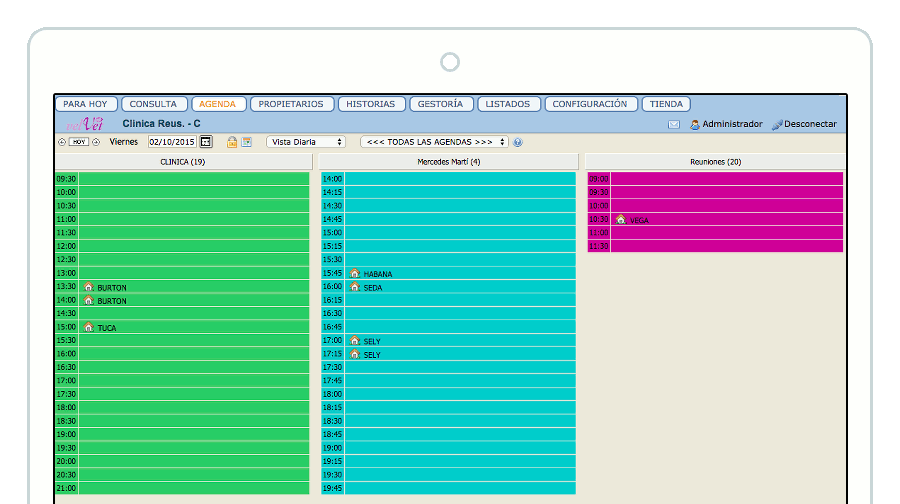The image size is (900, 504).
Task: Select the magenta 10:30 VEGA appointment
Action: click(x=726, y=219)
